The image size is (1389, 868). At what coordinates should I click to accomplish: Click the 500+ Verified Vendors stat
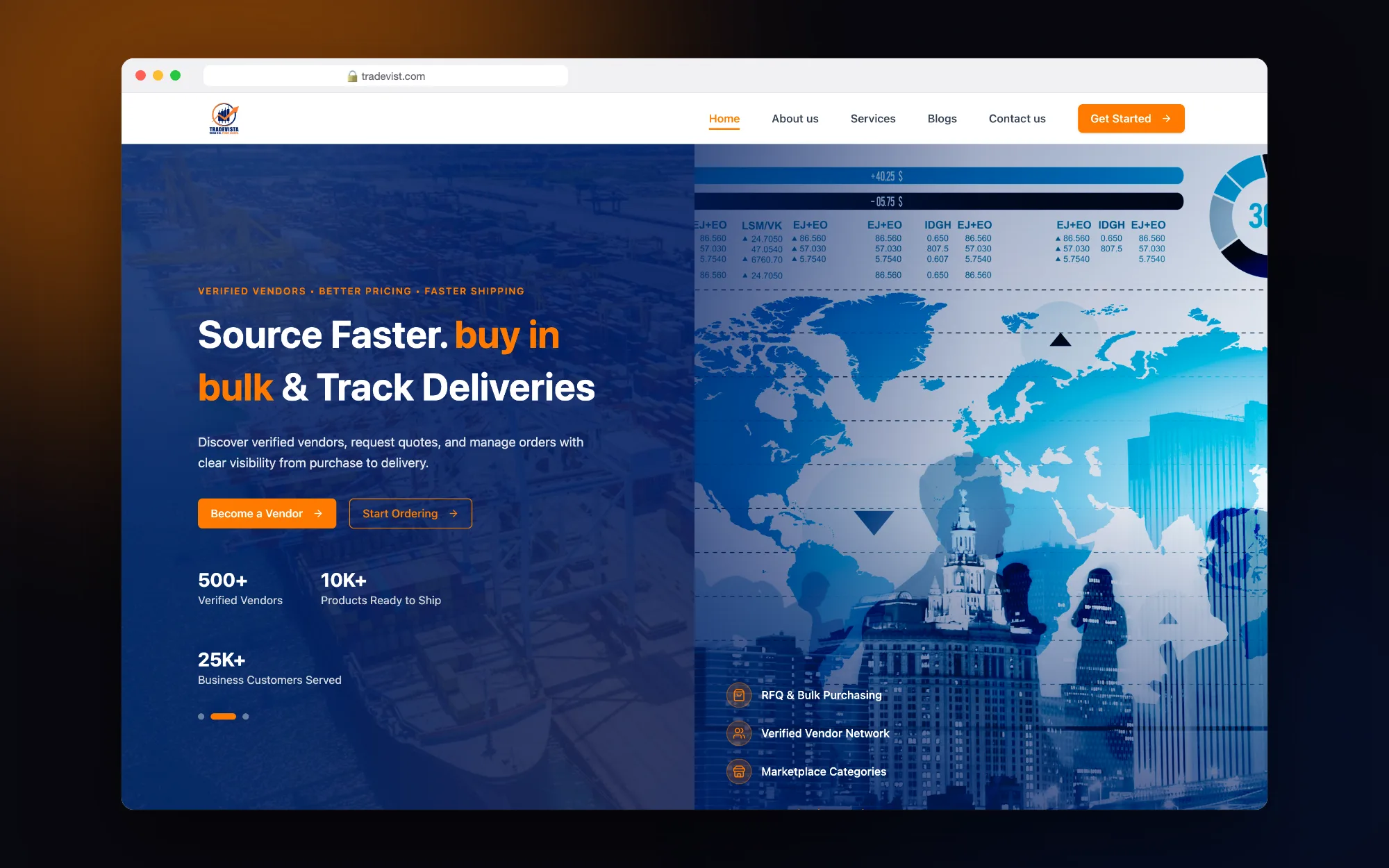tap(240, 589)
